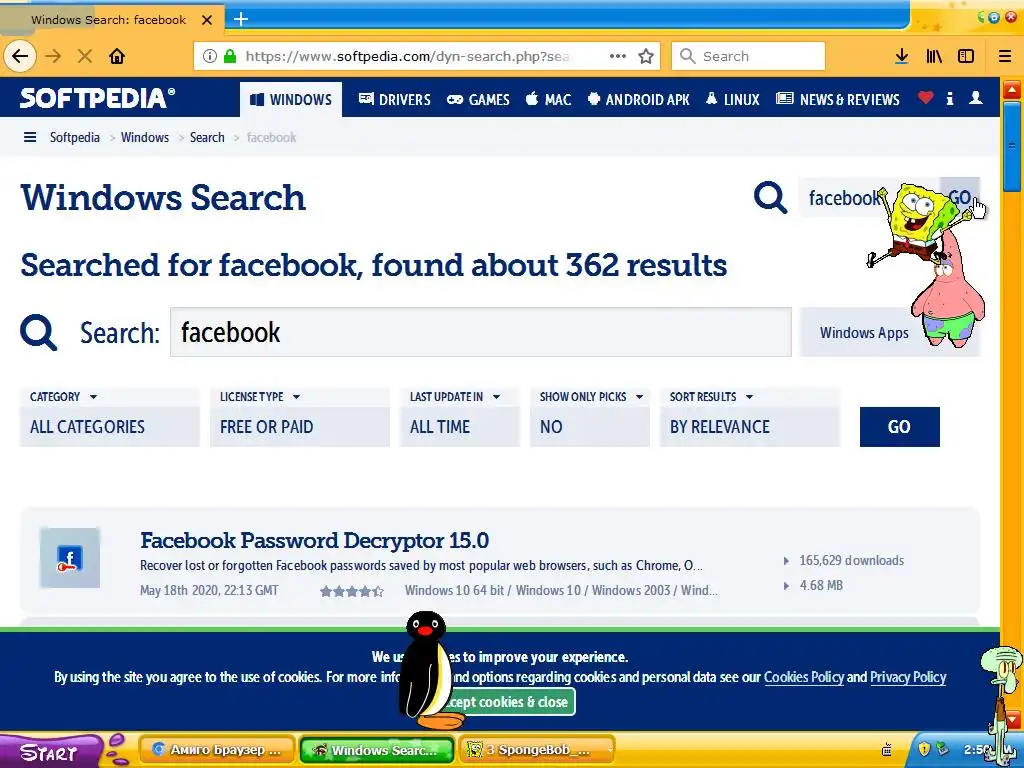Open the Cookies Policy link
The height and width of the screenshot is (768, 1024).
(804, 677)
